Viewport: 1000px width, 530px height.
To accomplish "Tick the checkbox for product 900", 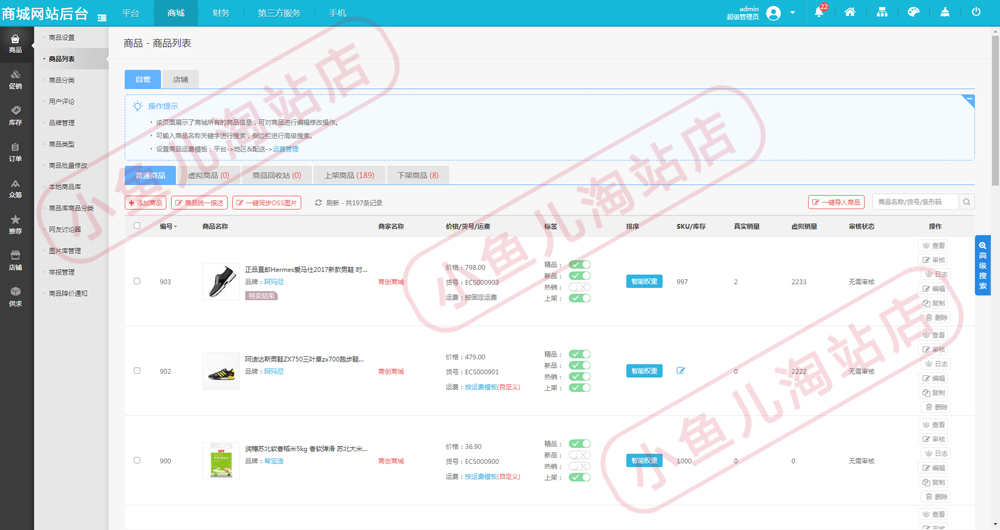I will pos(137,460).
